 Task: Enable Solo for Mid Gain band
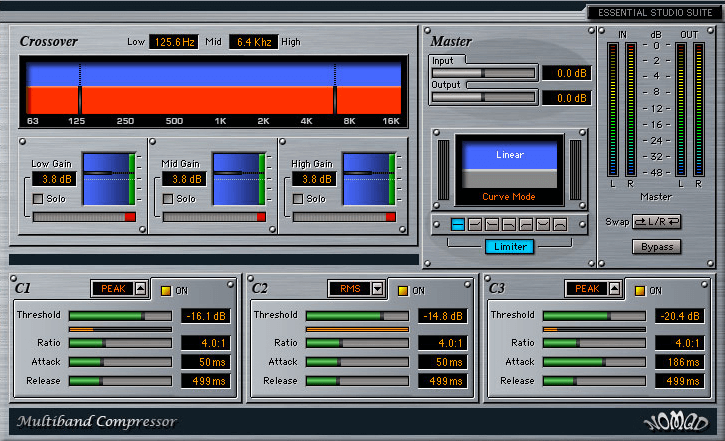pyautogui.click(x=168, y=199)
